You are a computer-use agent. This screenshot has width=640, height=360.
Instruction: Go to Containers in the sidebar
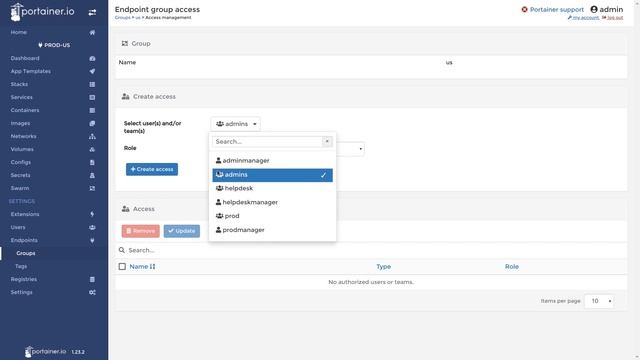[25, 111]
